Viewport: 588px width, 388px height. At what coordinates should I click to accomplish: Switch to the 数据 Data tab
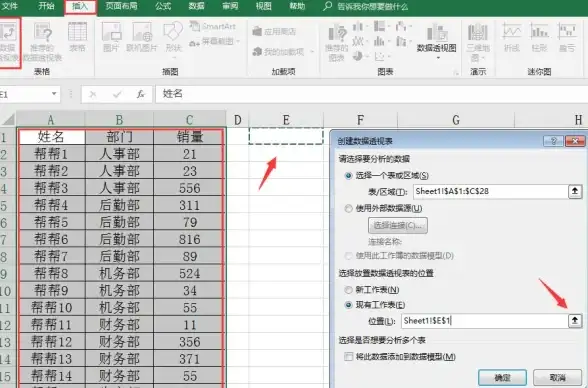(x=196, y=6)
